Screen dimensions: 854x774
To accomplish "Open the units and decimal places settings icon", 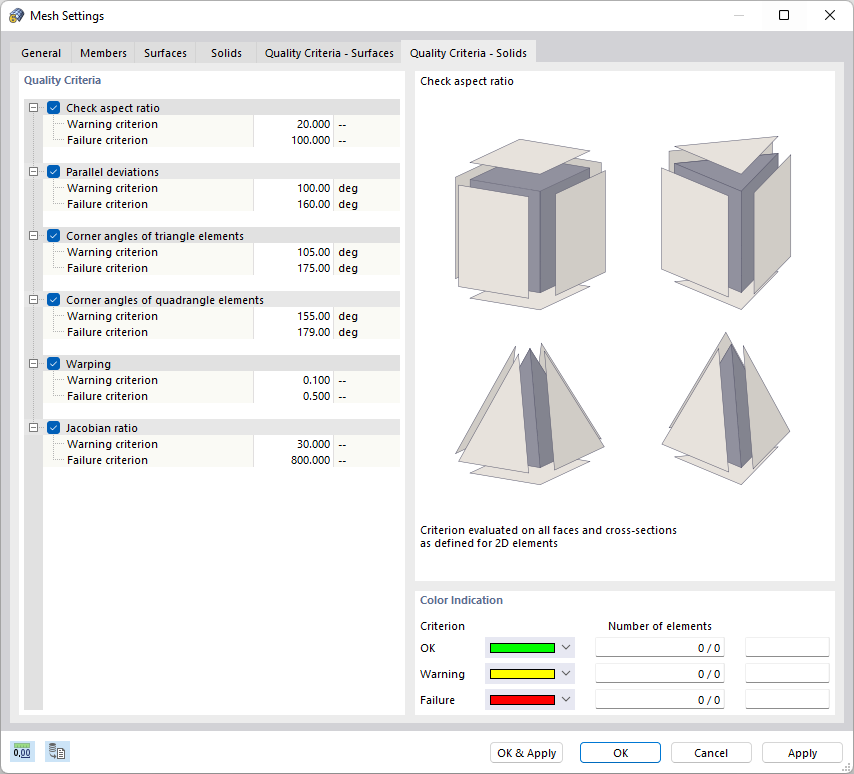I will point(22,751).
